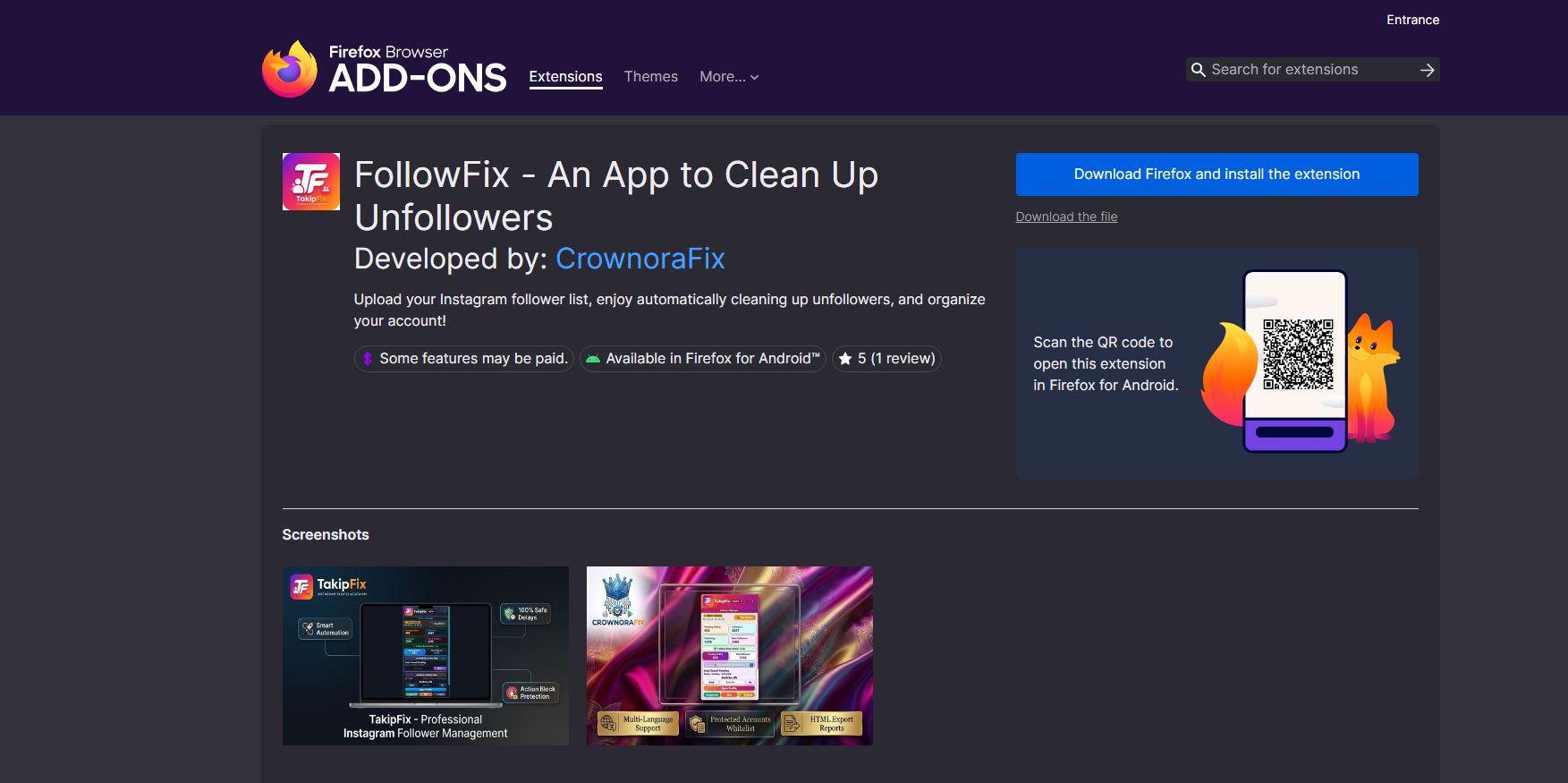1568x783 pixels.
Task: Click the Firefox Browser Add-ons logo
Action: 384,69
